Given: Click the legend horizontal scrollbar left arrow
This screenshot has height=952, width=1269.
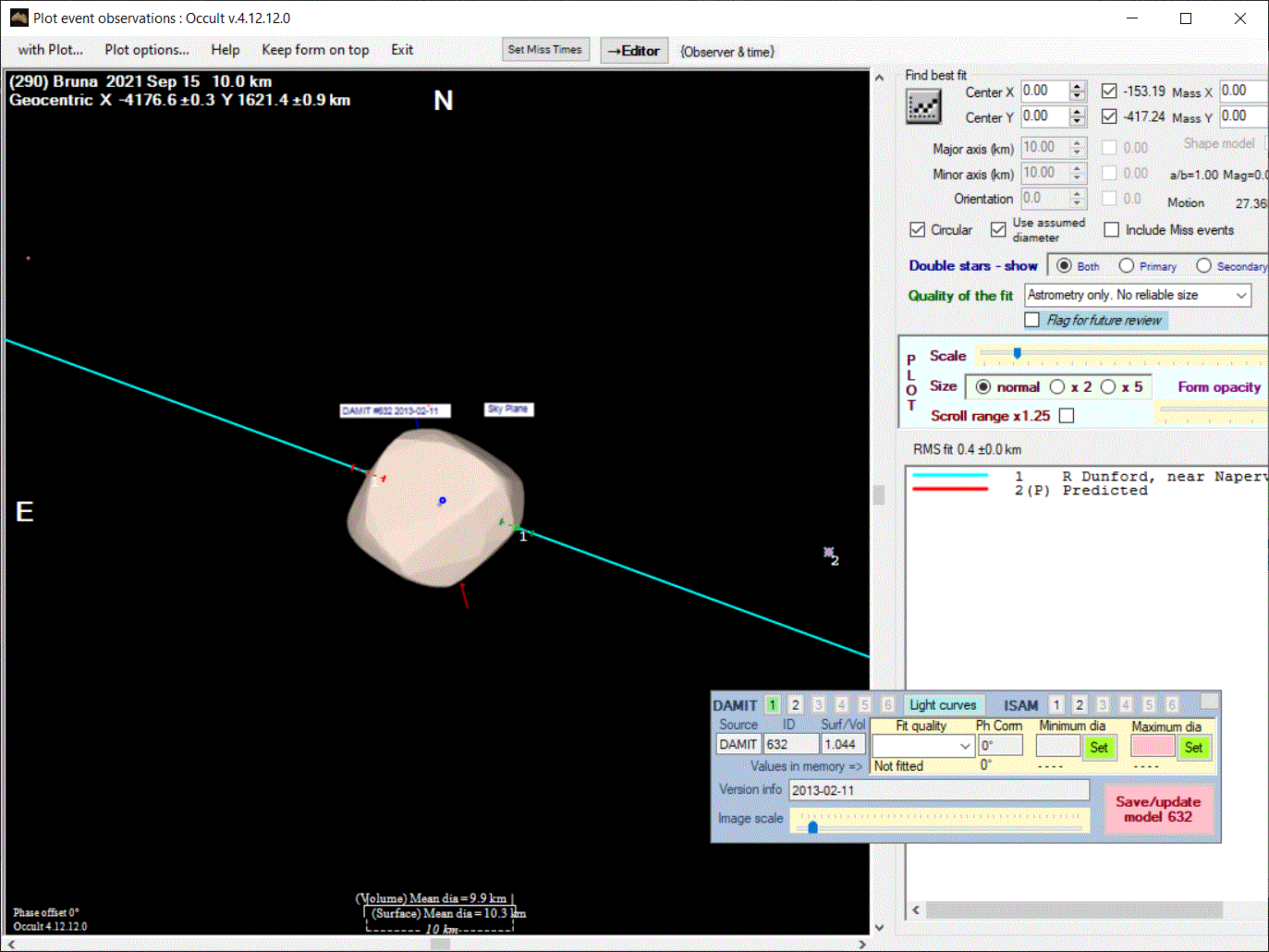Looking at the screenshot, I should pyautogui.click(x=916, y=909).
